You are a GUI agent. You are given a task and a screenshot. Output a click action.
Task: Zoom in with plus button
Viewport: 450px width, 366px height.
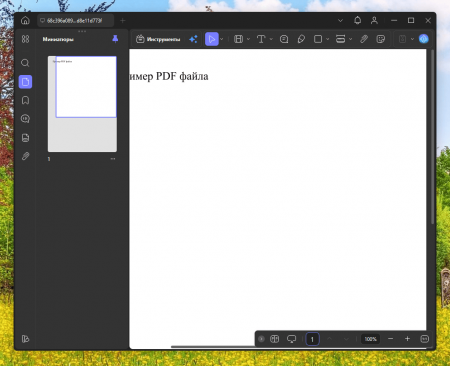pos(407,339)
